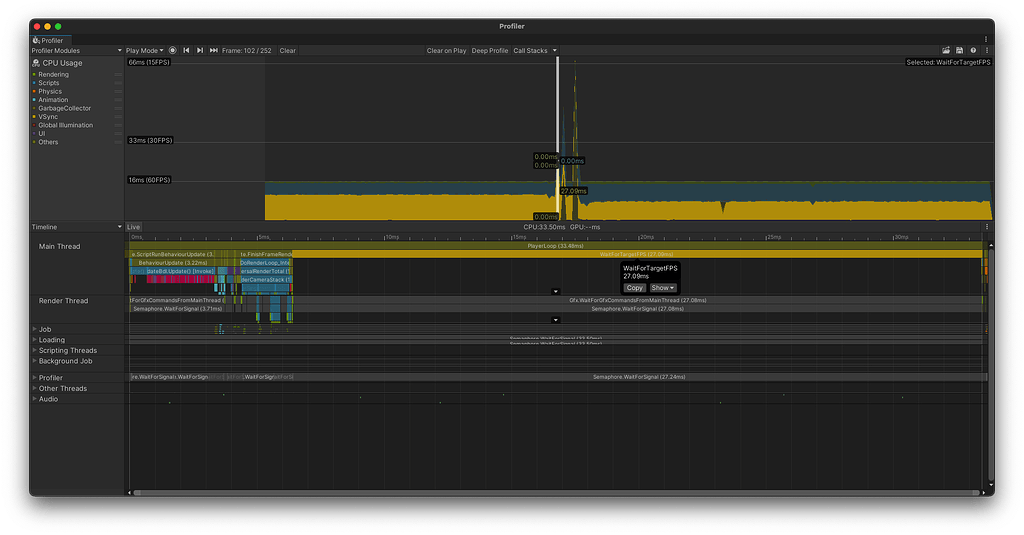Open the profiler help icon
Image resolution: width=1024 pixels, height=535 pixels.
tap(973, 50)
